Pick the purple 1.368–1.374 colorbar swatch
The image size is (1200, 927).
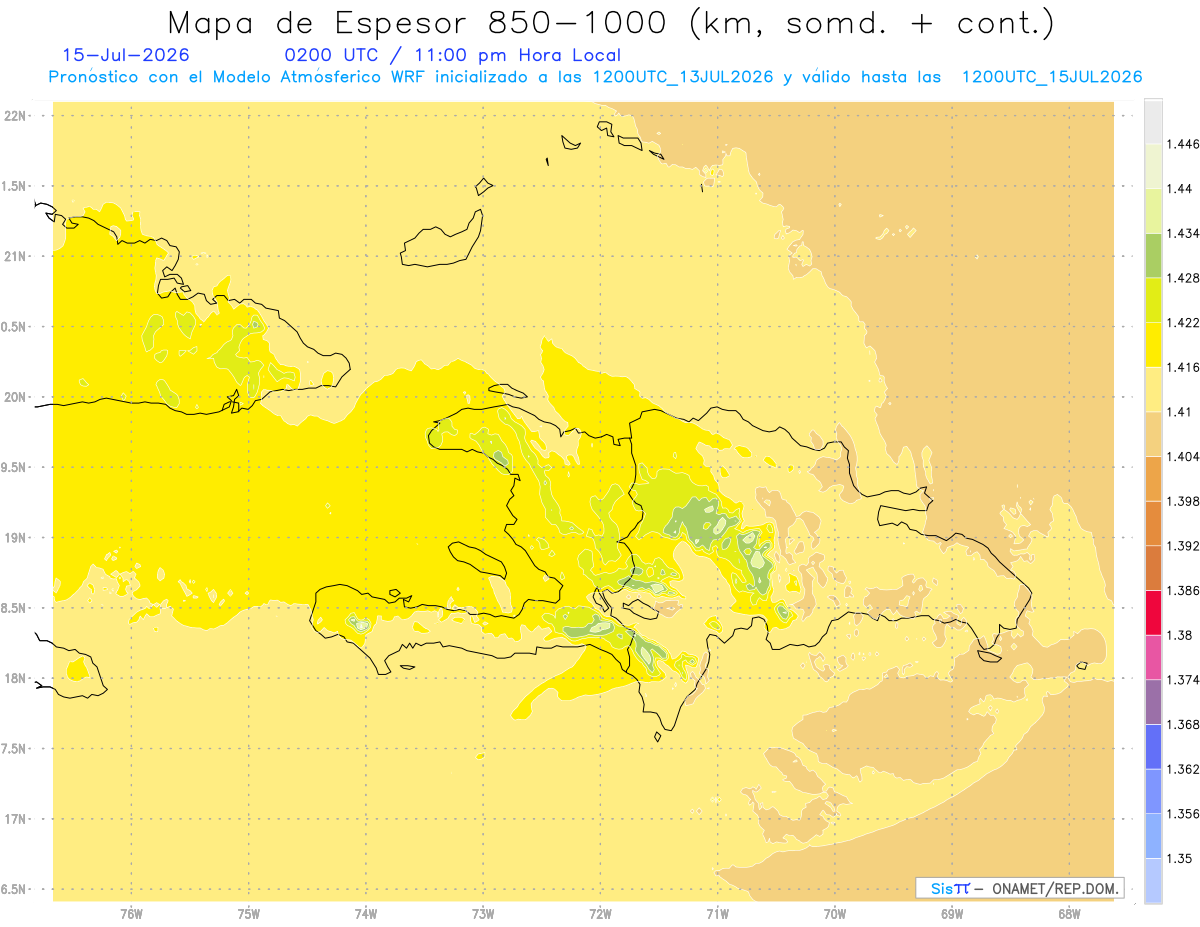tap(1153, 702)
